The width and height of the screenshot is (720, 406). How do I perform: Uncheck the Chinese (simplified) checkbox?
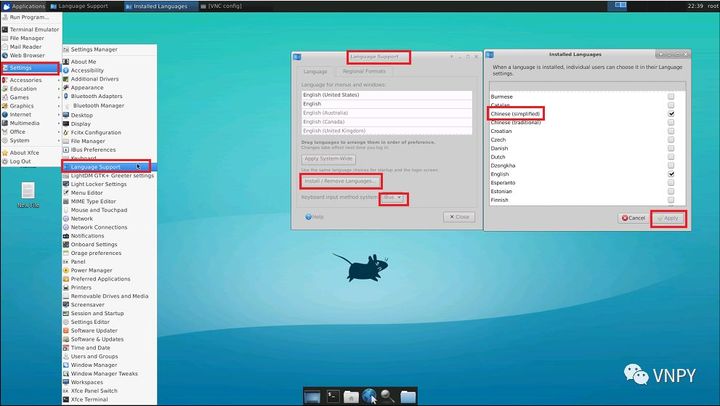pyautogui.click(x=671, y=113)
